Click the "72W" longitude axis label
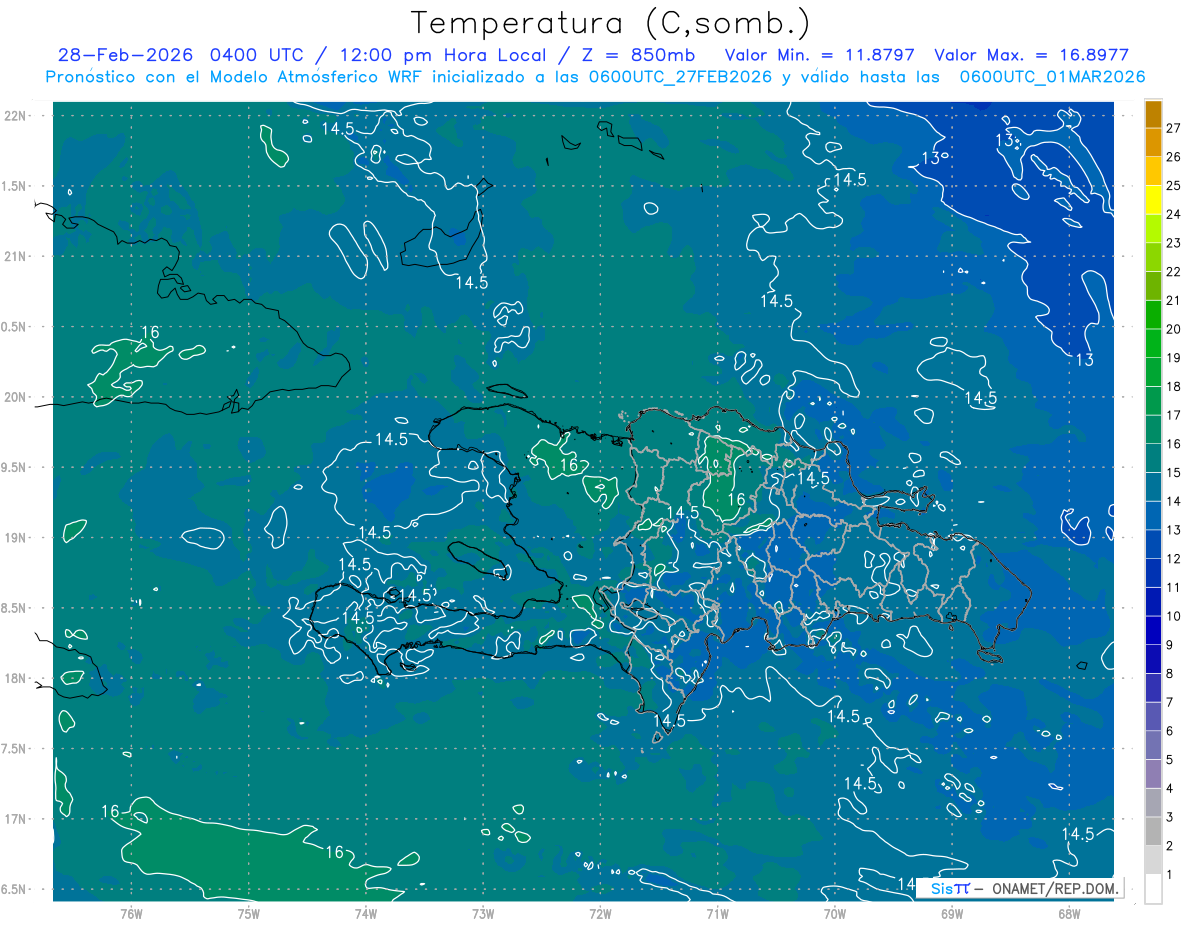 600,913
